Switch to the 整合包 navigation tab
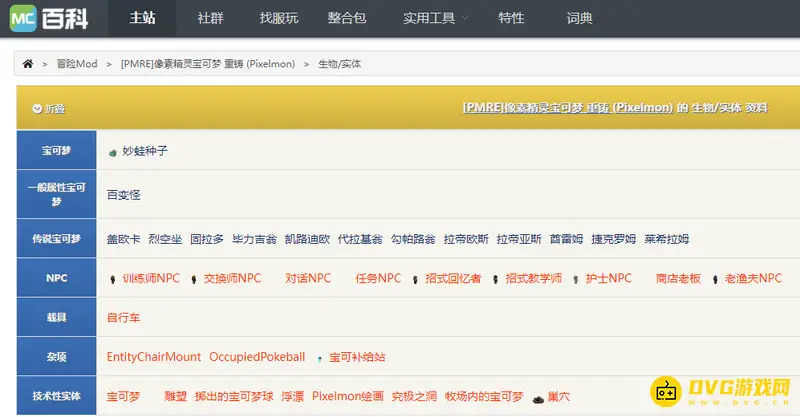Viewport: 800px width, 417px height. pyautogui.click(x=345, y=18)
